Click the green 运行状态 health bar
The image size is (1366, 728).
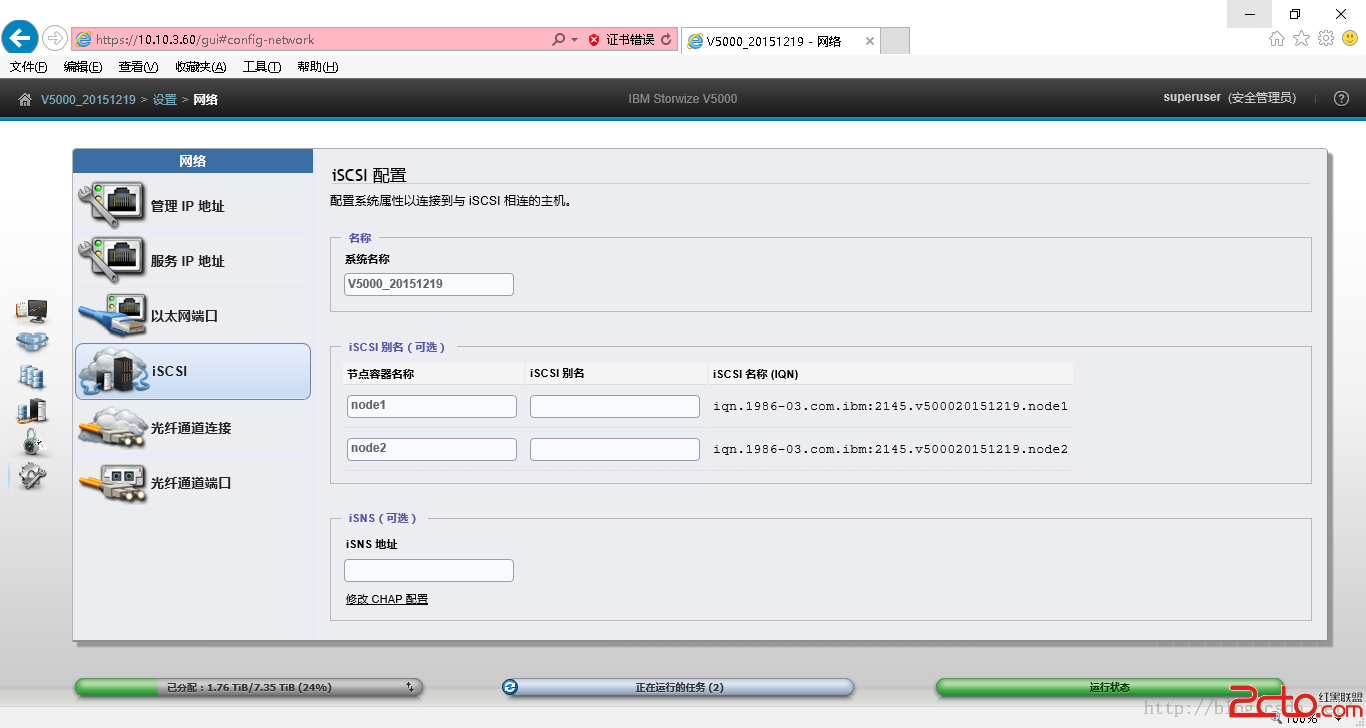click(x=1109, y=687)
